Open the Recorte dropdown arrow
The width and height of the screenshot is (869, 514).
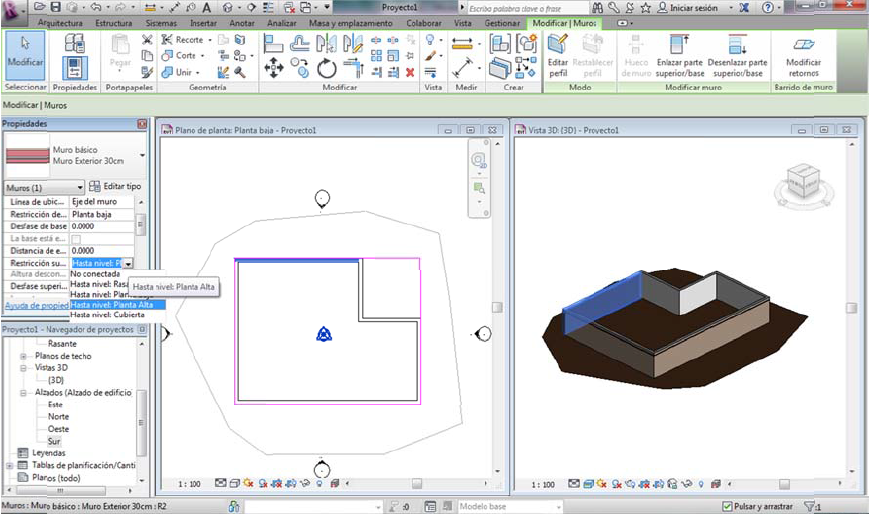[x=209, y=40]
